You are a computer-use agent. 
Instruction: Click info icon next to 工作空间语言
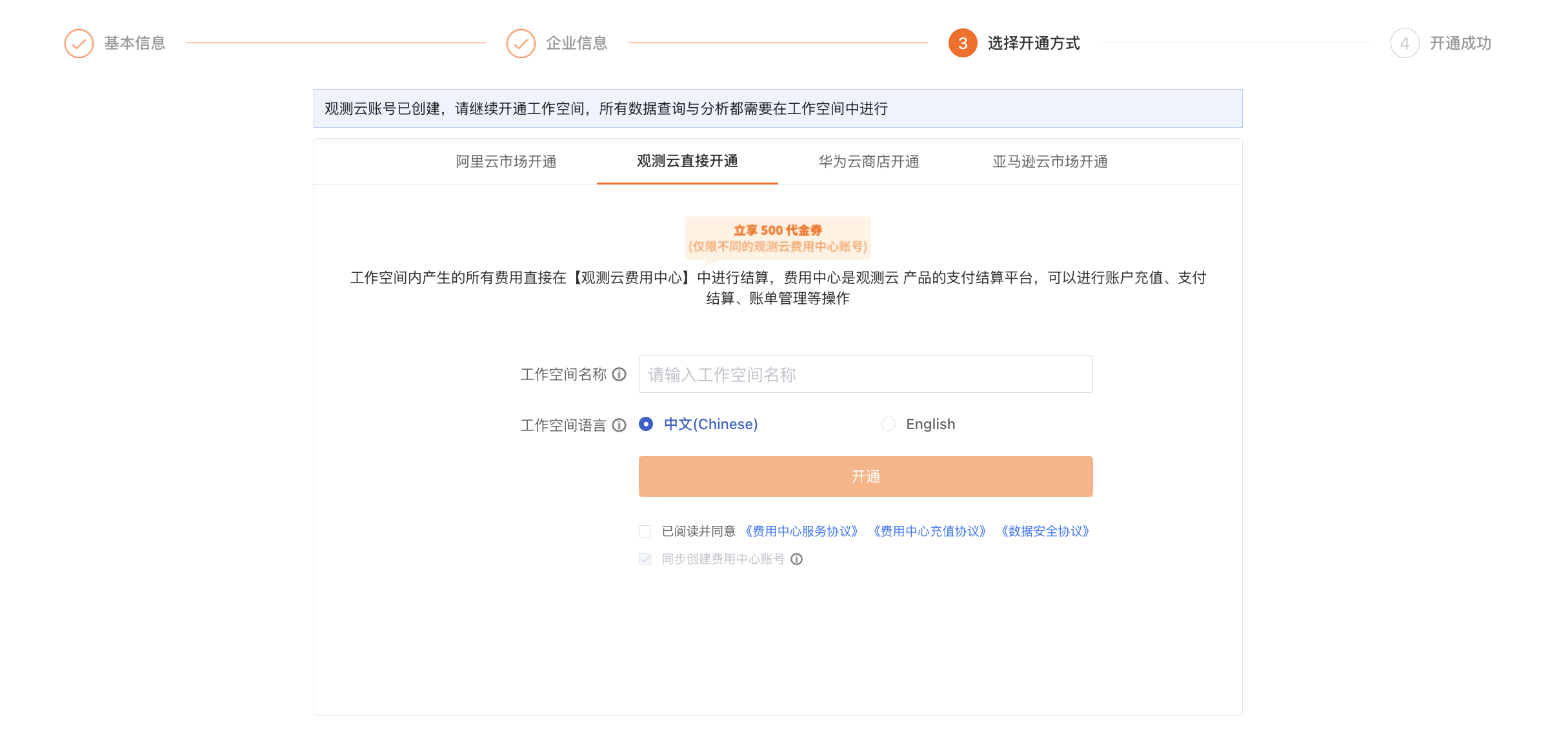pos(619,425)
